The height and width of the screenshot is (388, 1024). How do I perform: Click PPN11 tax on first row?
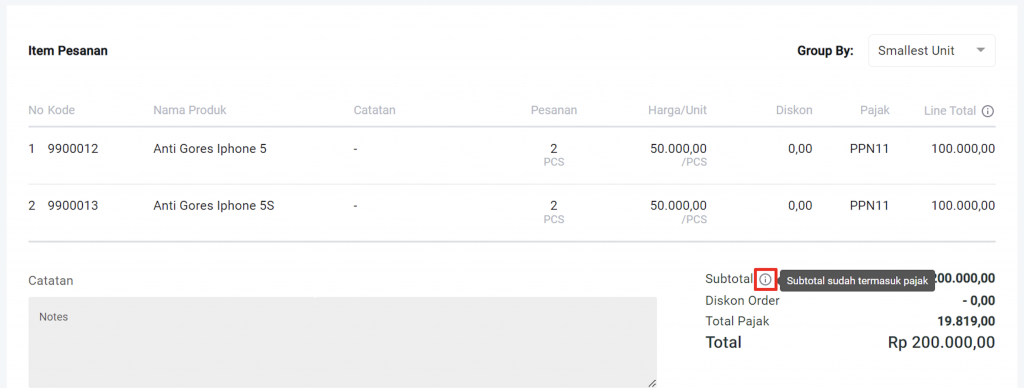tap(869, 149)
